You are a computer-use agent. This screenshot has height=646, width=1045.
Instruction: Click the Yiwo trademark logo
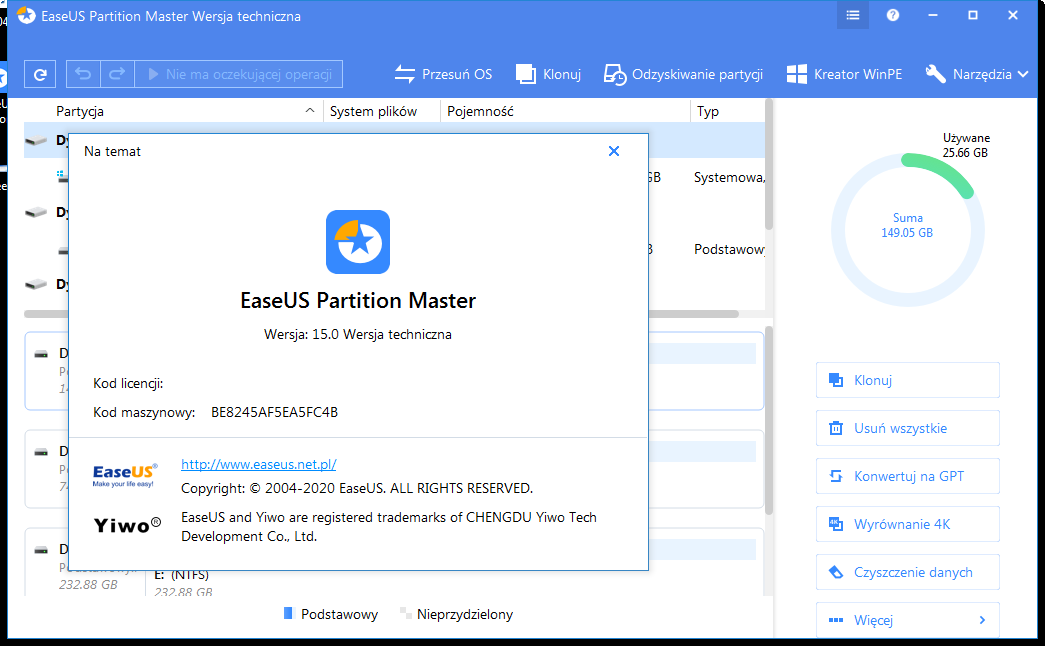127,525
